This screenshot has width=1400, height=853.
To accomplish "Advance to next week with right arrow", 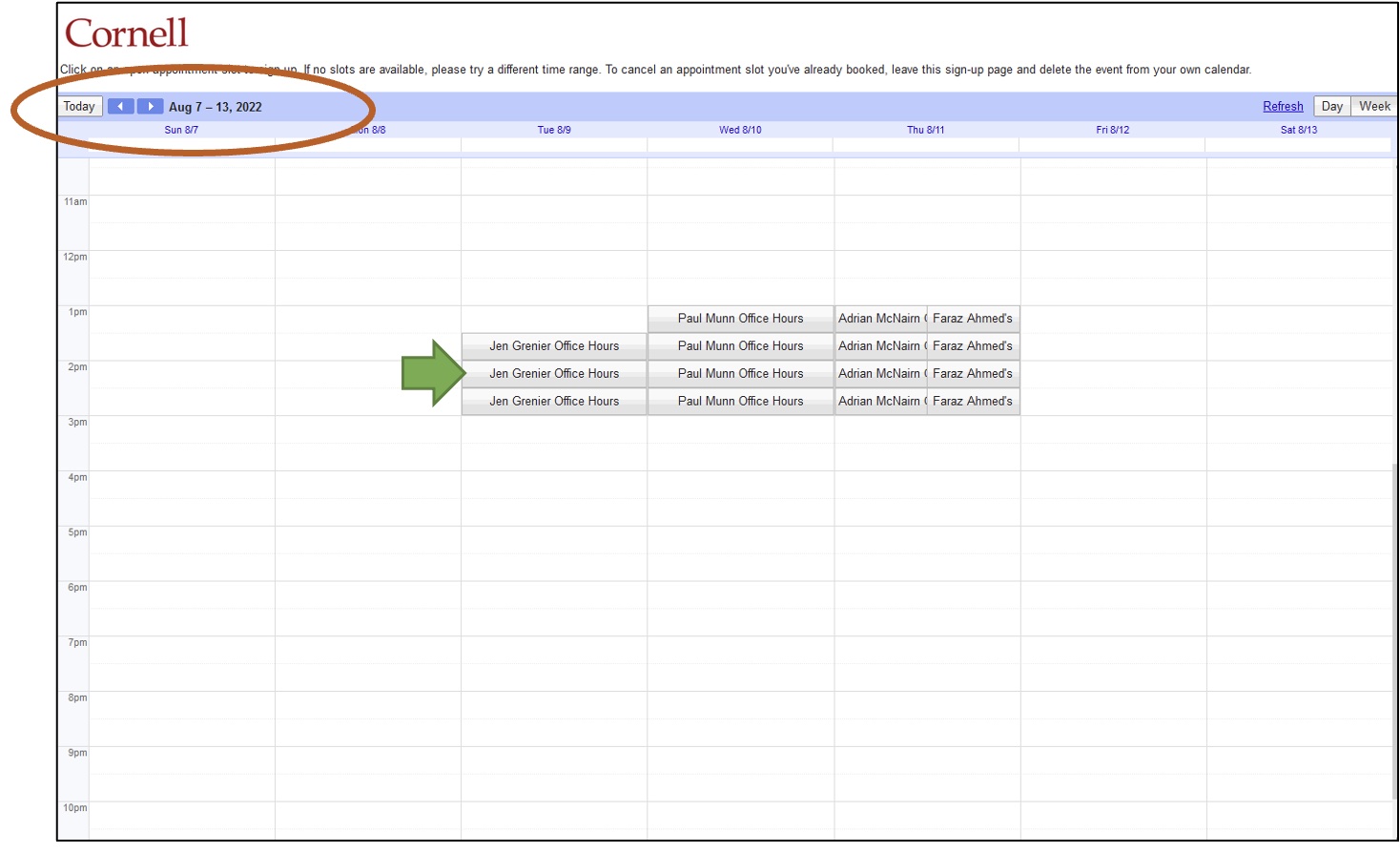I will (x=150, y=107).
